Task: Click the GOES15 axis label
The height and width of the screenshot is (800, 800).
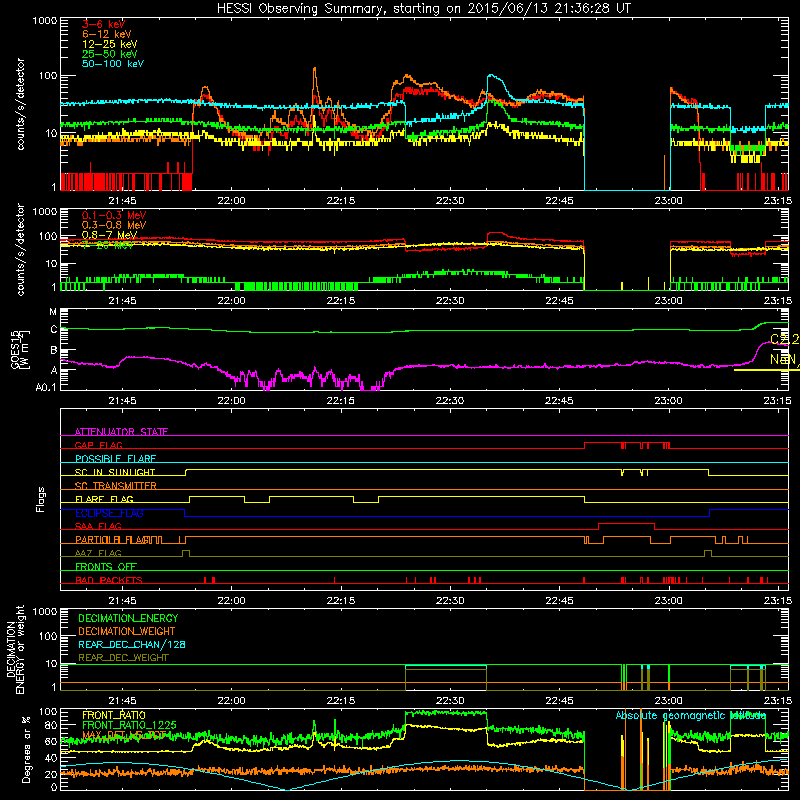Action: pos(20,349)
